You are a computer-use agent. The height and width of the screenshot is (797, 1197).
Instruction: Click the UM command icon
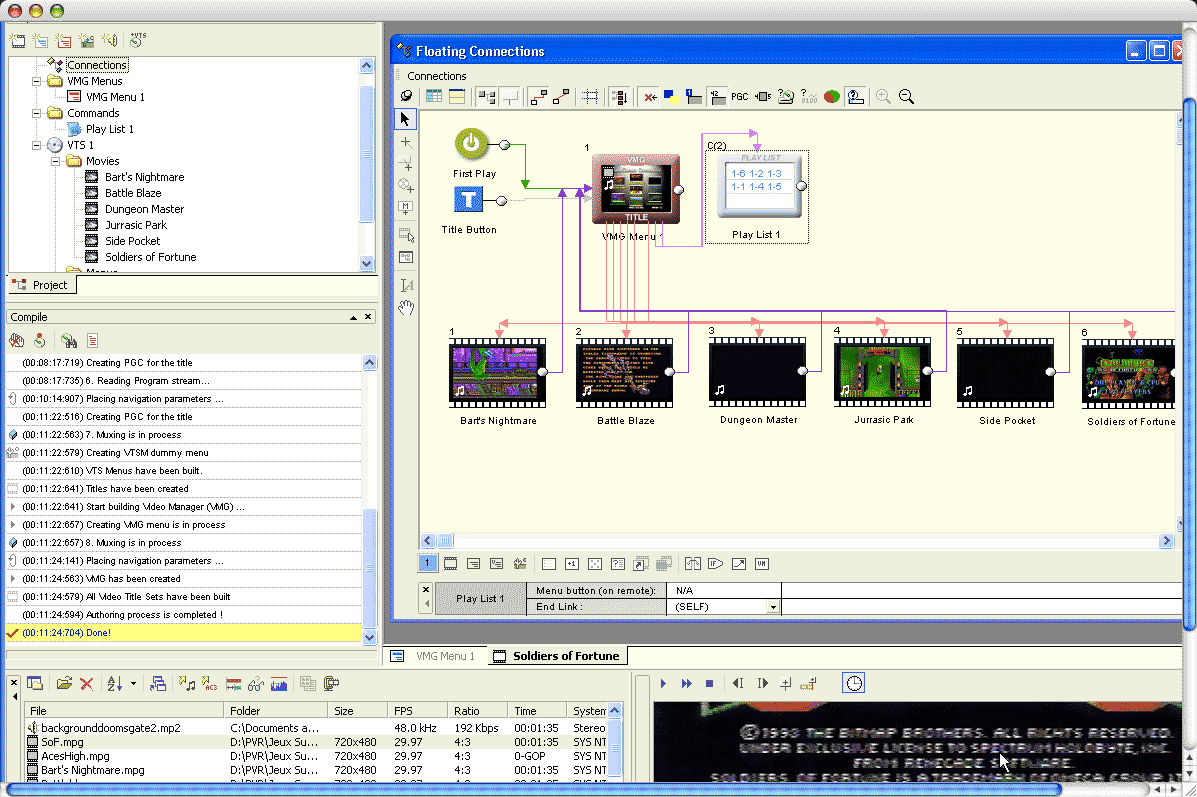point(761,564)
